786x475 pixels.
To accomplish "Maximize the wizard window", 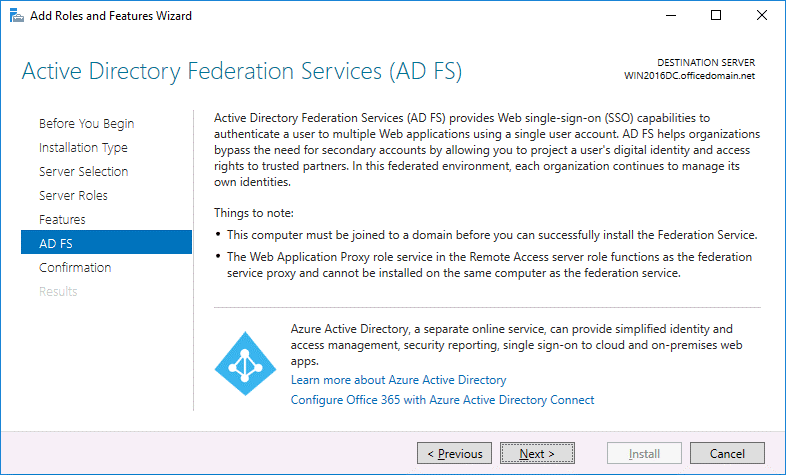I will click(x=716, y=16).
